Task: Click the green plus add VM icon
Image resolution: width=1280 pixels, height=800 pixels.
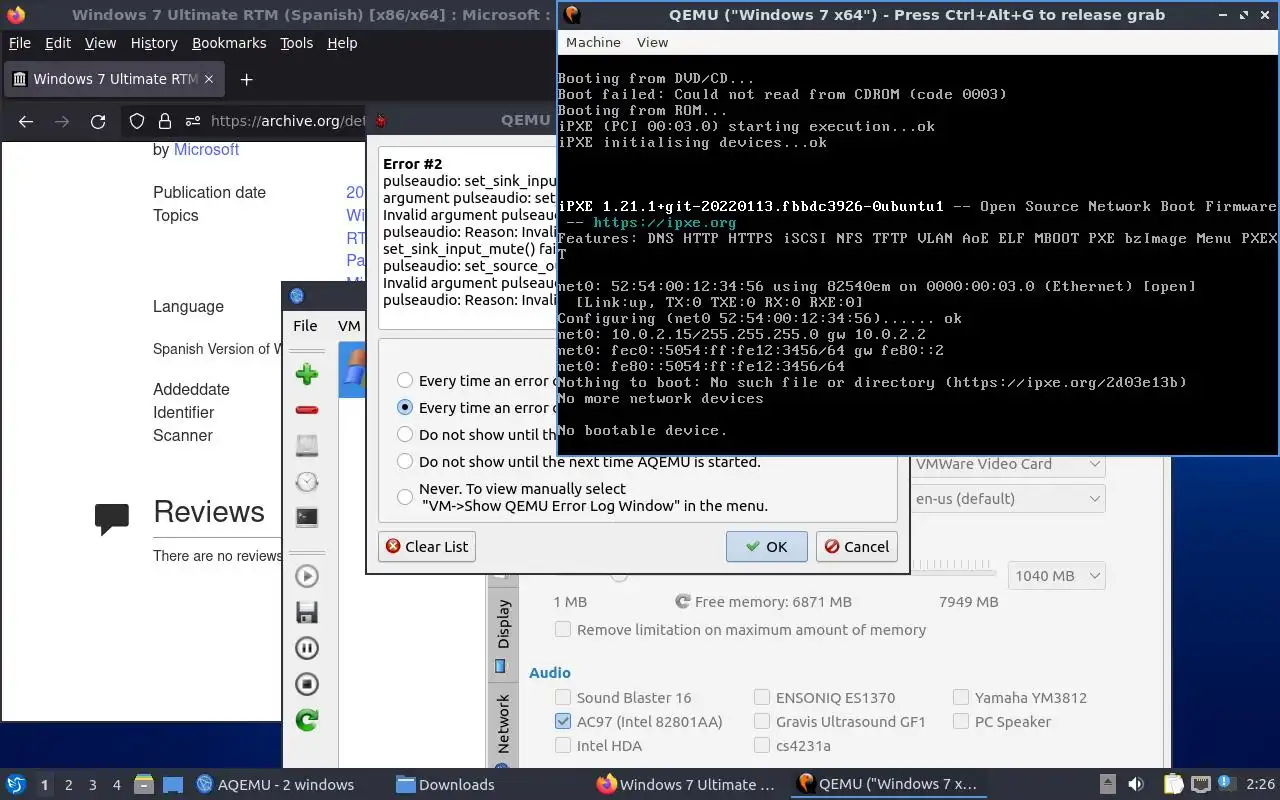Action: click(x=307, y=374)
